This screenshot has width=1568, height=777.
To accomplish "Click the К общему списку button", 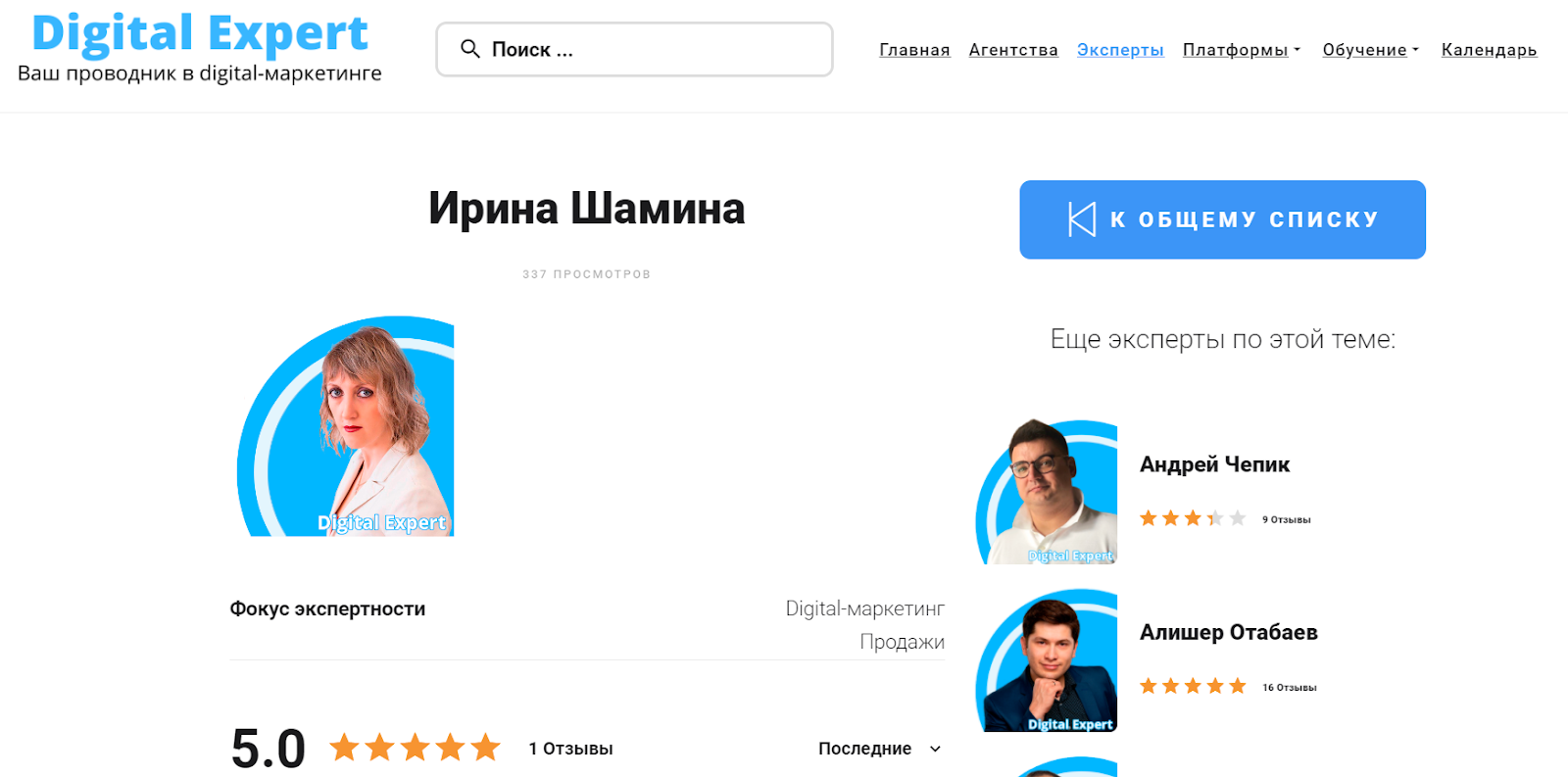I will [1222, 219].
